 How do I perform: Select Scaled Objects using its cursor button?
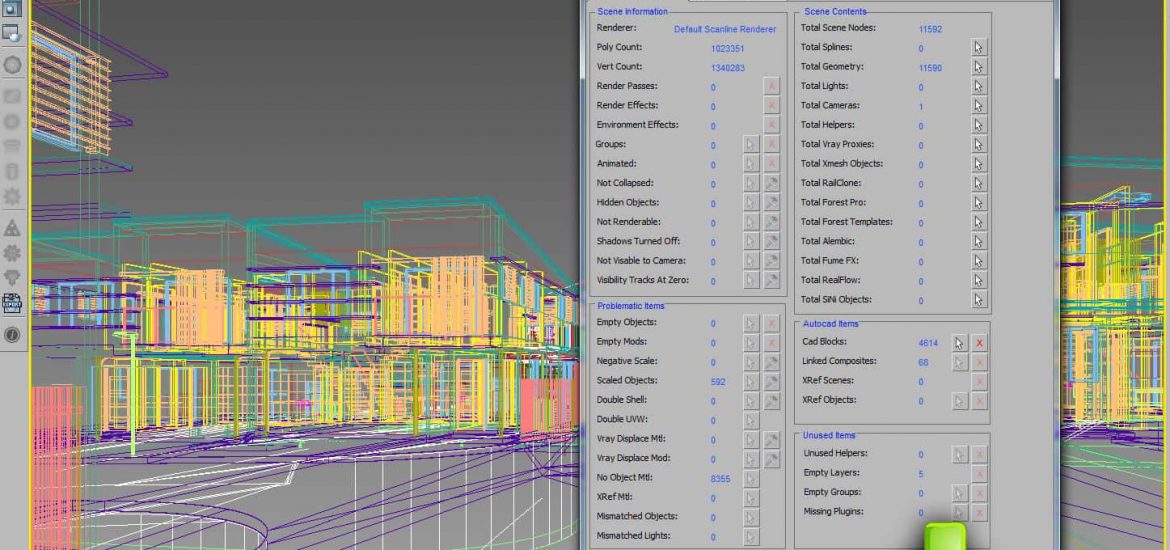click(752, 382)
